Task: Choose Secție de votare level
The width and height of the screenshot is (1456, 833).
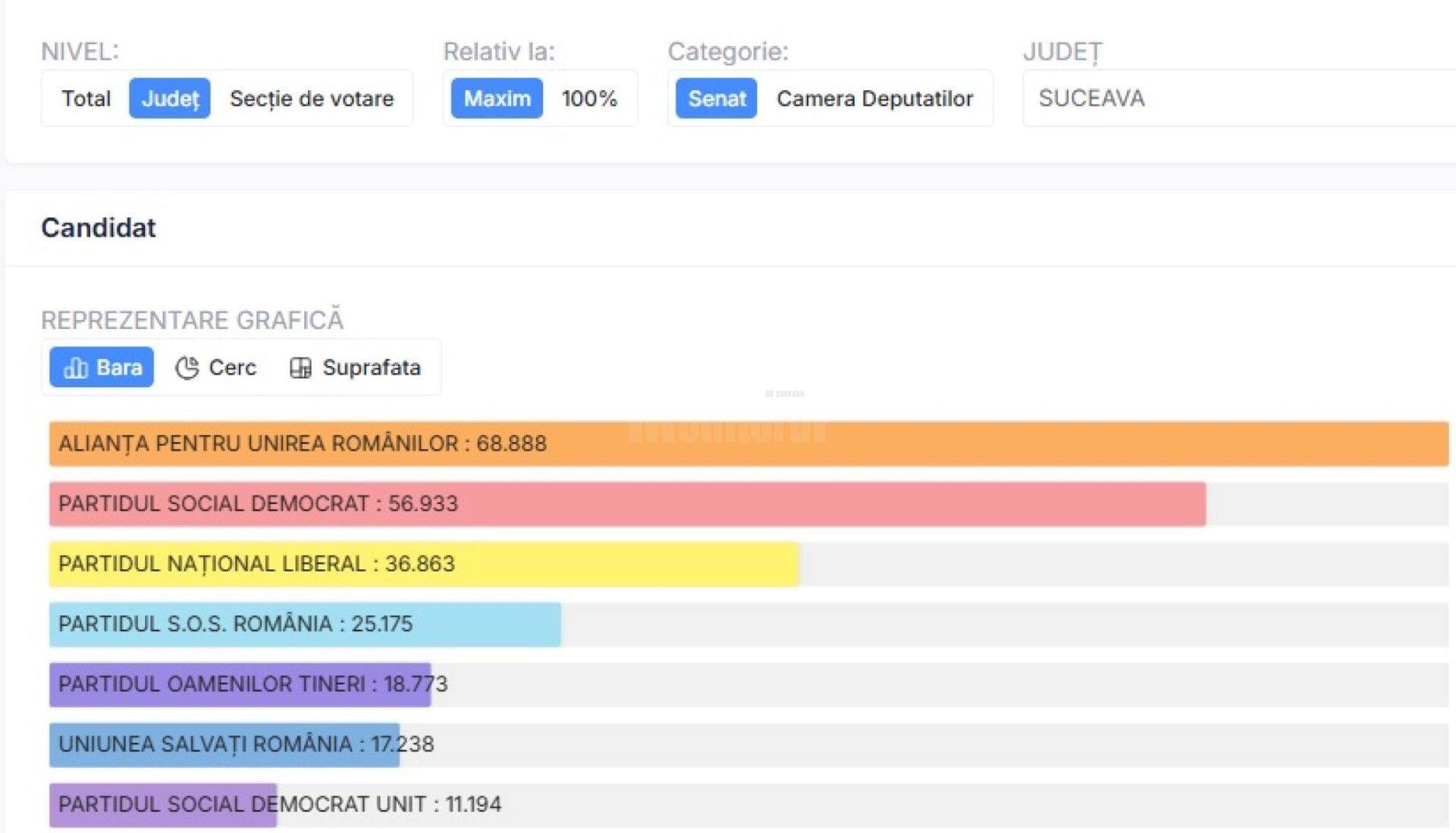Action: coord(312,99)
